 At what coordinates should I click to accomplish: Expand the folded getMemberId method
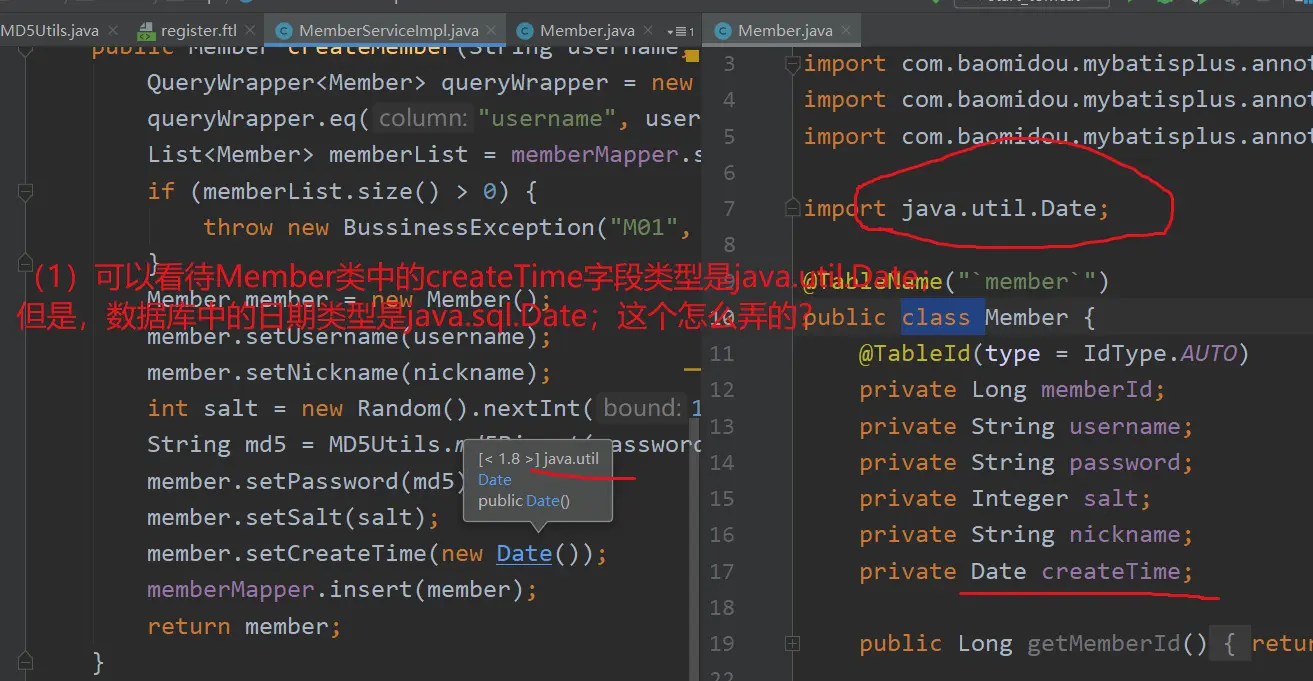792,644
